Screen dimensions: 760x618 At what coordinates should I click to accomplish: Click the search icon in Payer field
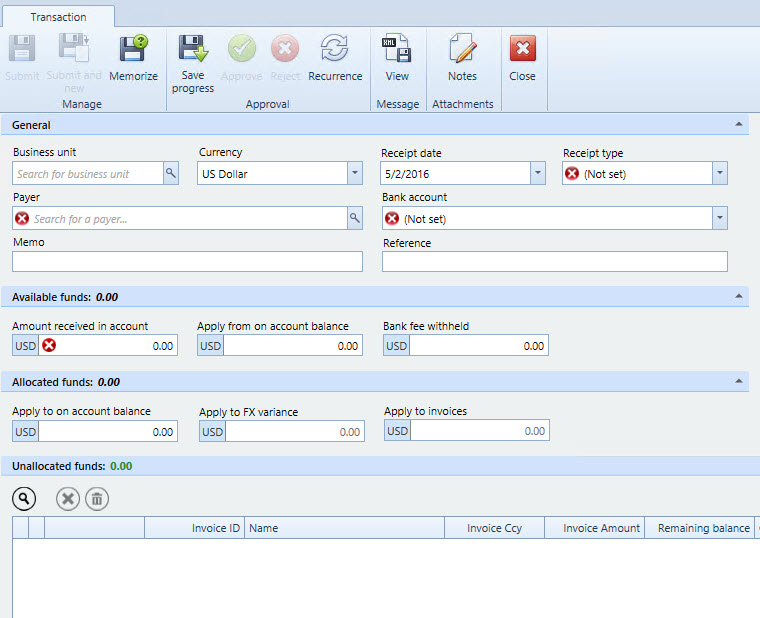pos(354,218)
